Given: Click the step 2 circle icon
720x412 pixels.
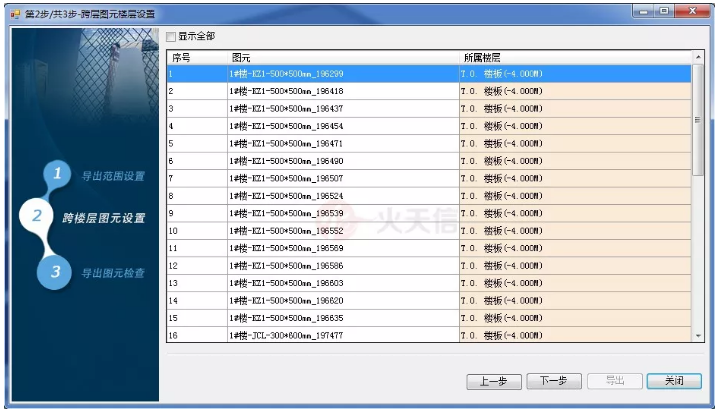Looking at the screenshot, I should [x=36, y=216].
